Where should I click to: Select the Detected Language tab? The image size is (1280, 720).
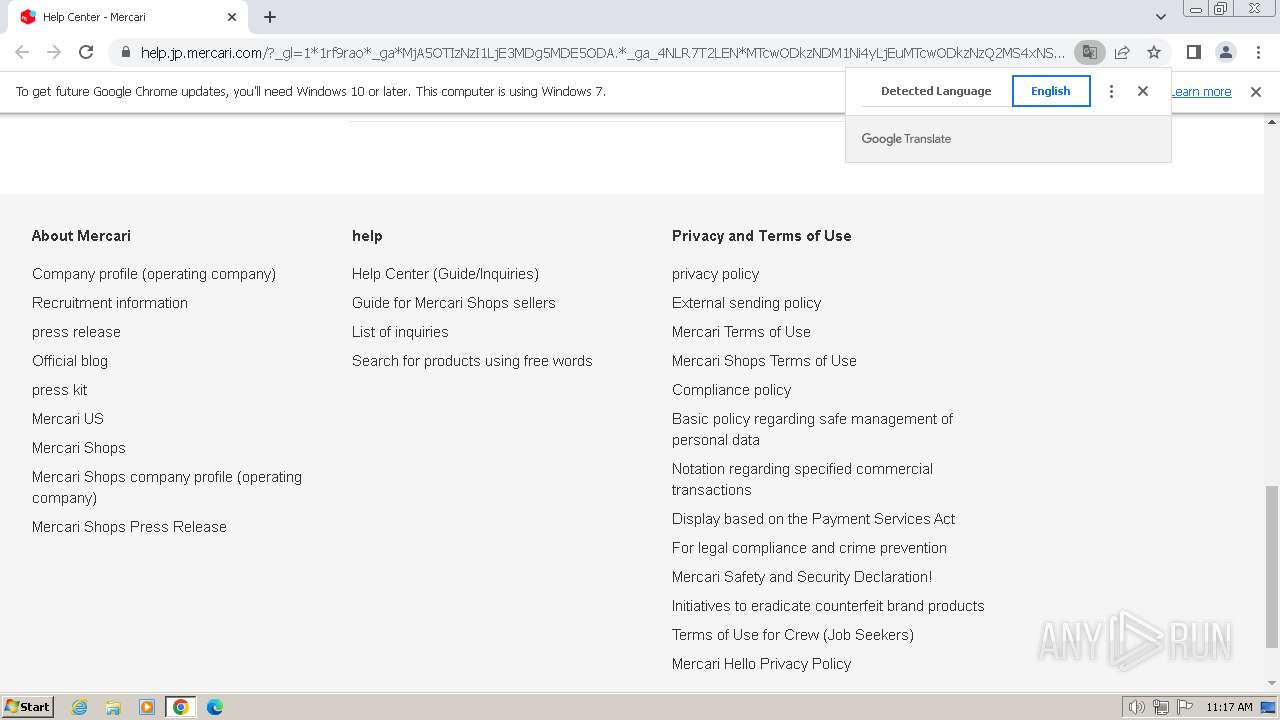pyautogui.click(x=935, y=91)
